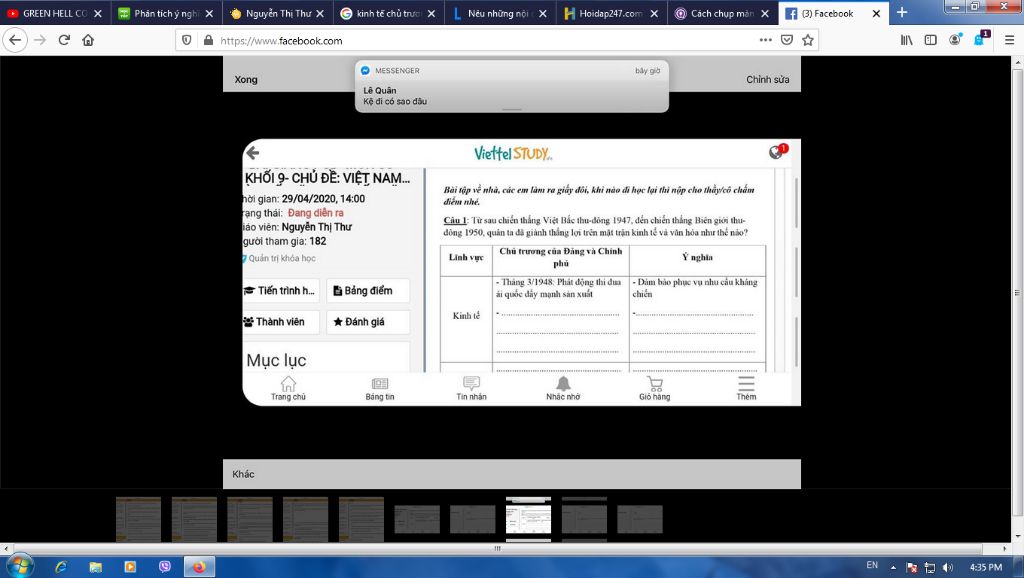Open the Firefox hamburger menu
This screenshot has width=1024, height=578.
pos(1009,40)
